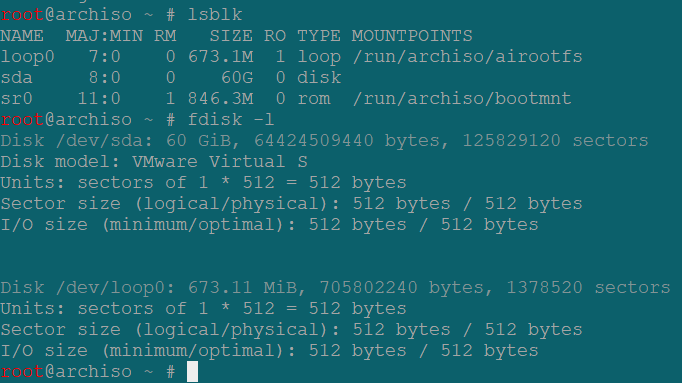This screenshot has width=682, height=383.
Task: Click the 846.3M size value
Action: [221, 99]
